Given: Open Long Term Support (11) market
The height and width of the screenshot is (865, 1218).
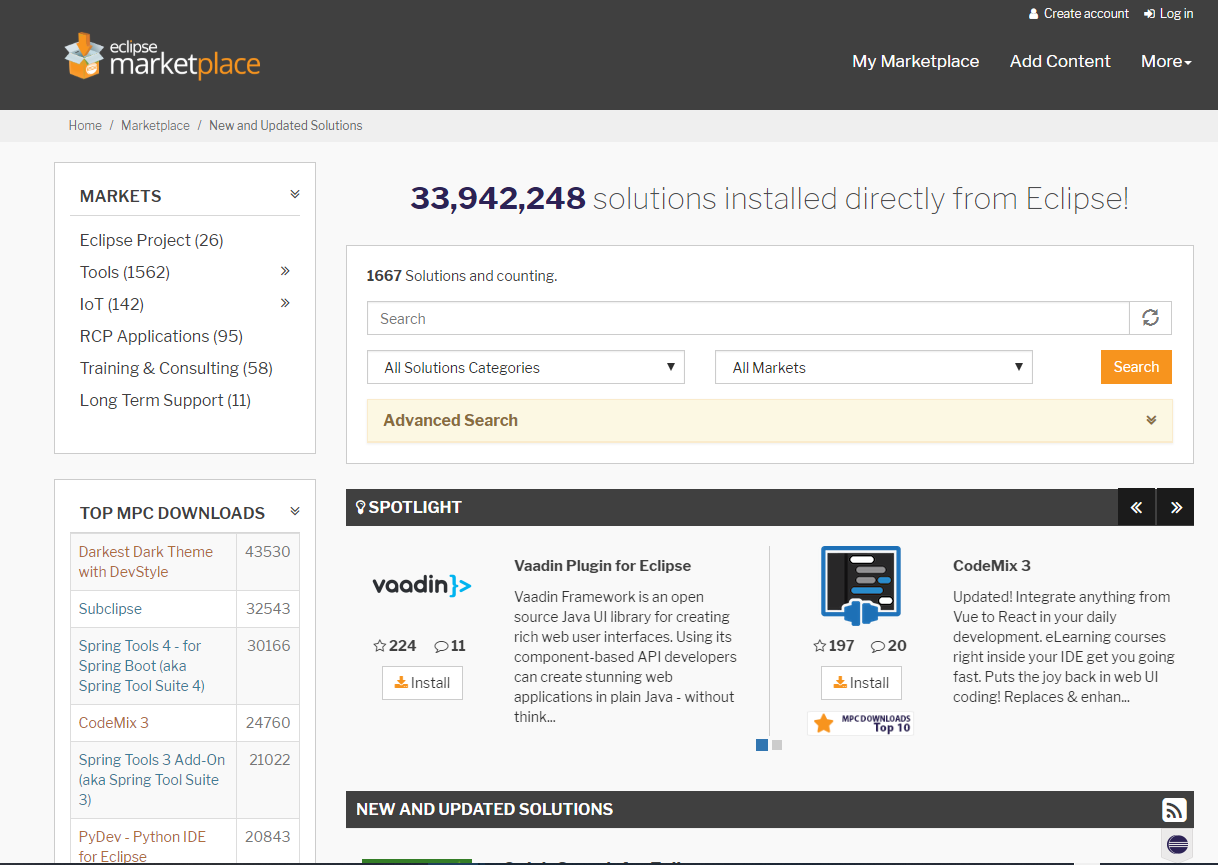Looking at the screenshot, I should click(165, 400).
